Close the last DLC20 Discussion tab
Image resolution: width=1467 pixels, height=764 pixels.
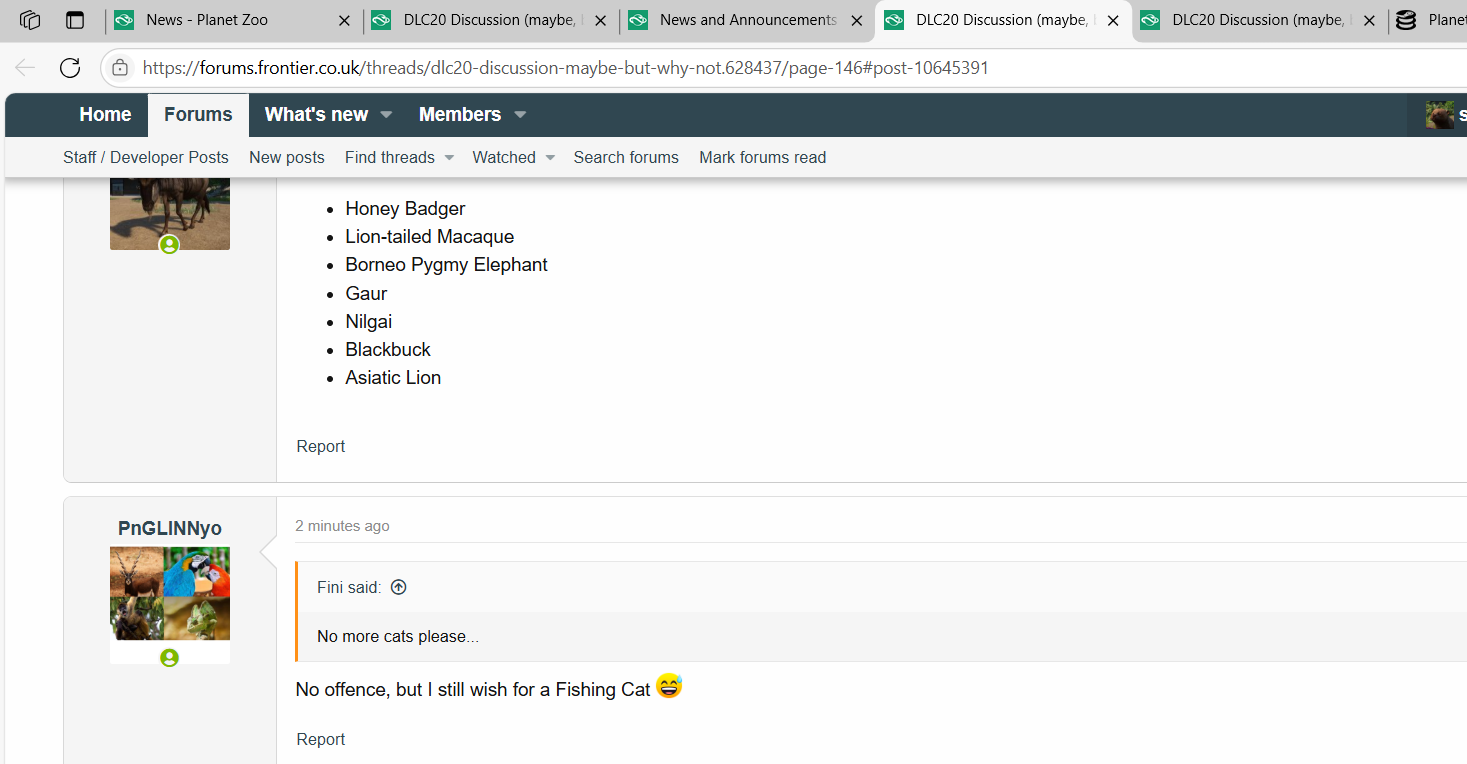(x=1369, y=20)
